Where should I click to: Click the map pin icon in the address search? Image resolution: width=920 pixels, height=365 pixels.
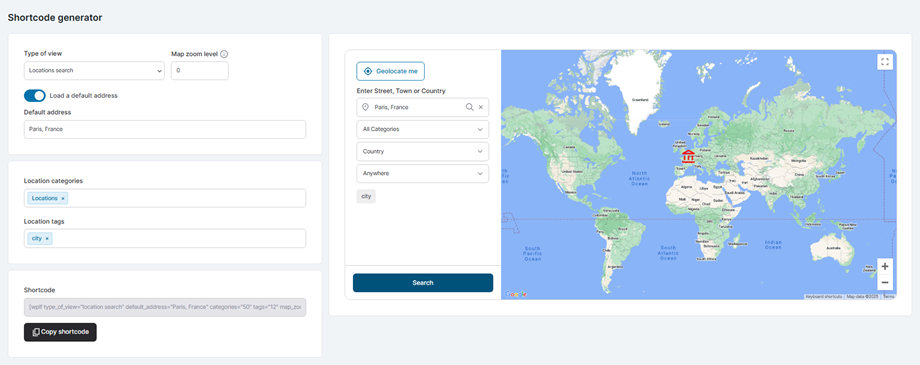click(x=365, y=107)
